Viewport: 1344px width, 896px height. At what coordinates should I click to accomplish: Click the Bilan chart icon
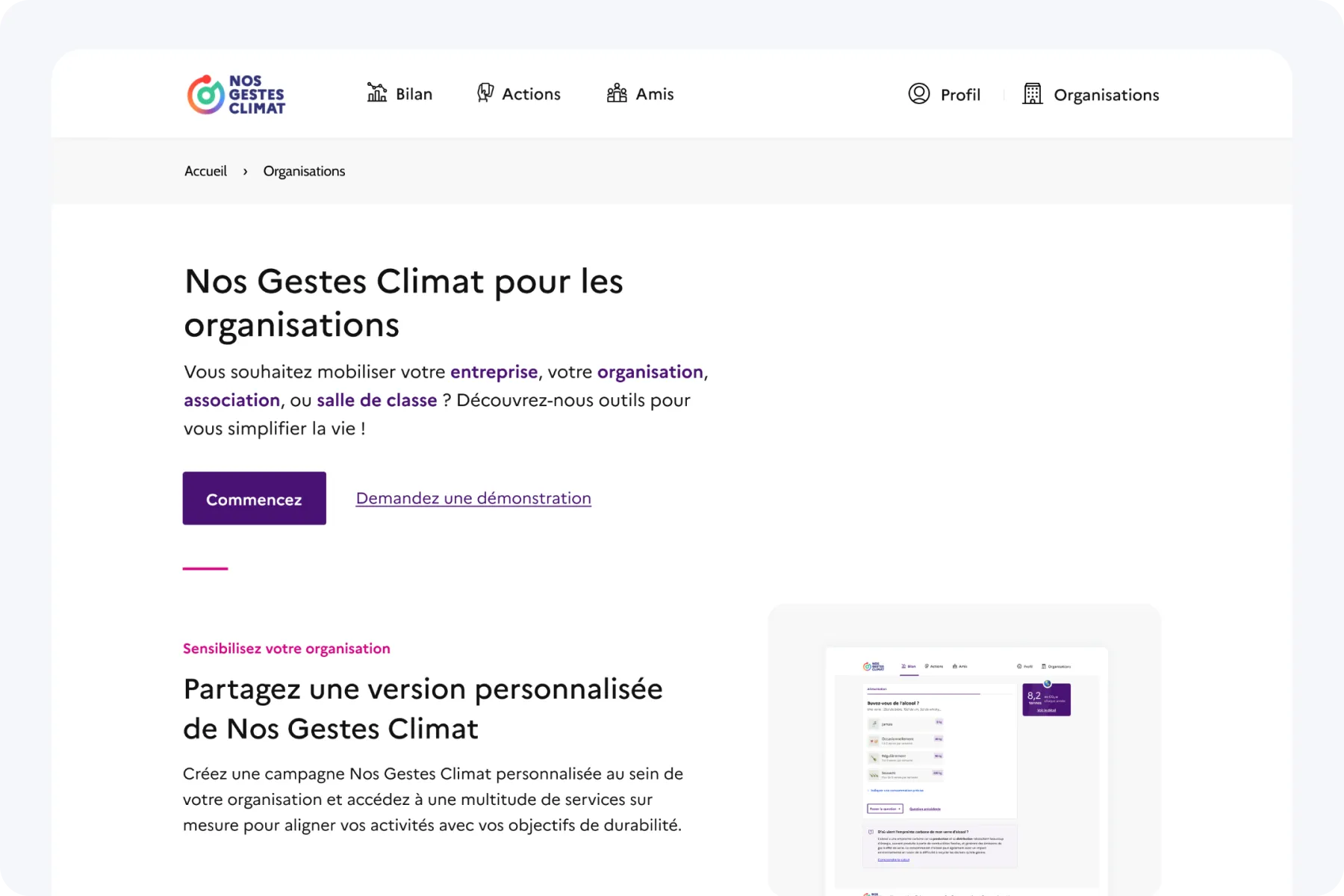pyautogui.click(x=377, y=93)
